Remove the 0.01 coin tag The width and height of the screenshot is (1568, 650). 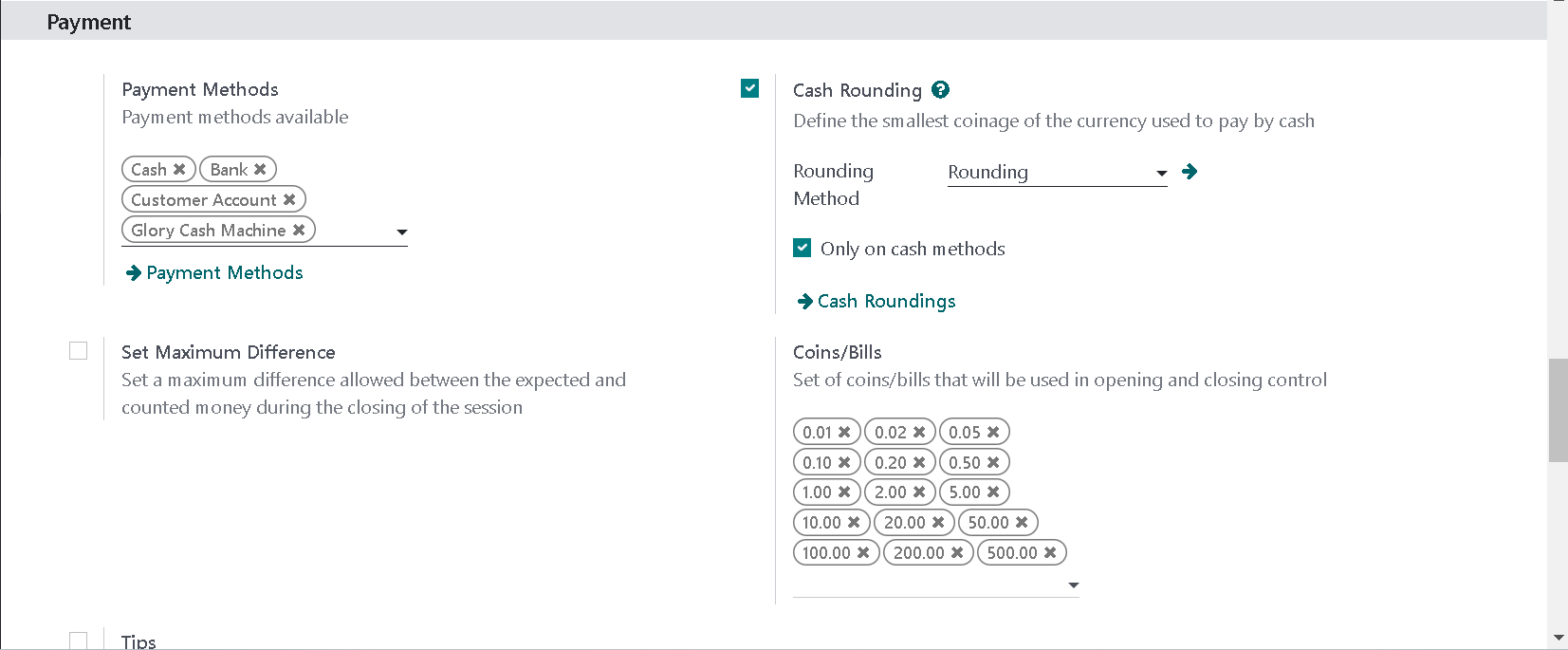[x=844, y=433]
